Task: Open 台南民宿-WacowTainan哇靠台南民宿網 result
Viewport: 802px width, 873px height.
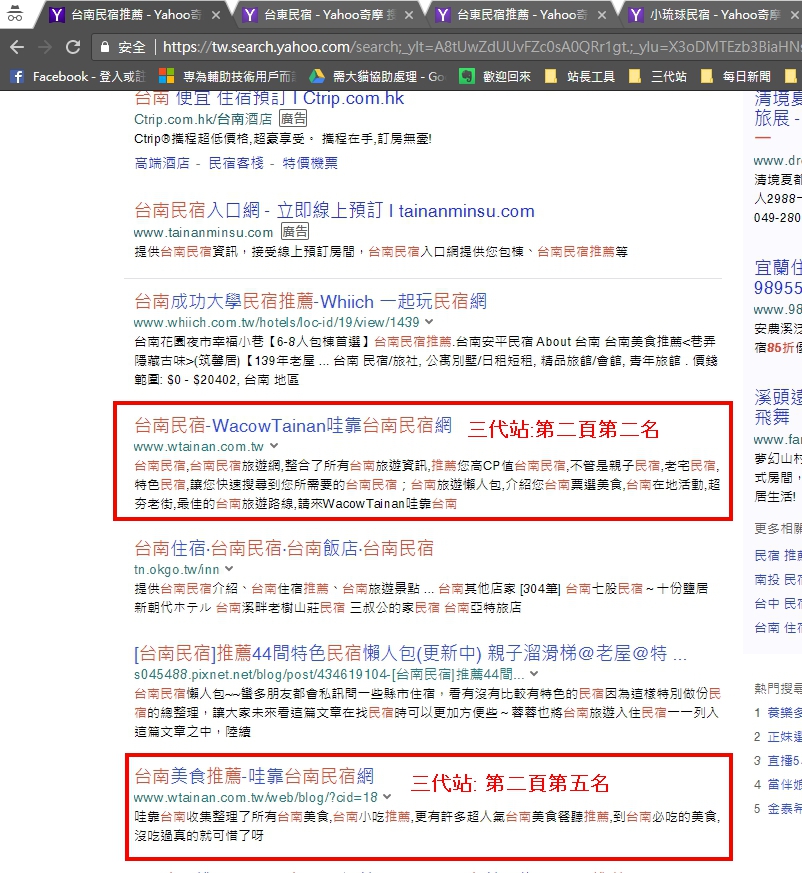Action: tap(293, 426)
